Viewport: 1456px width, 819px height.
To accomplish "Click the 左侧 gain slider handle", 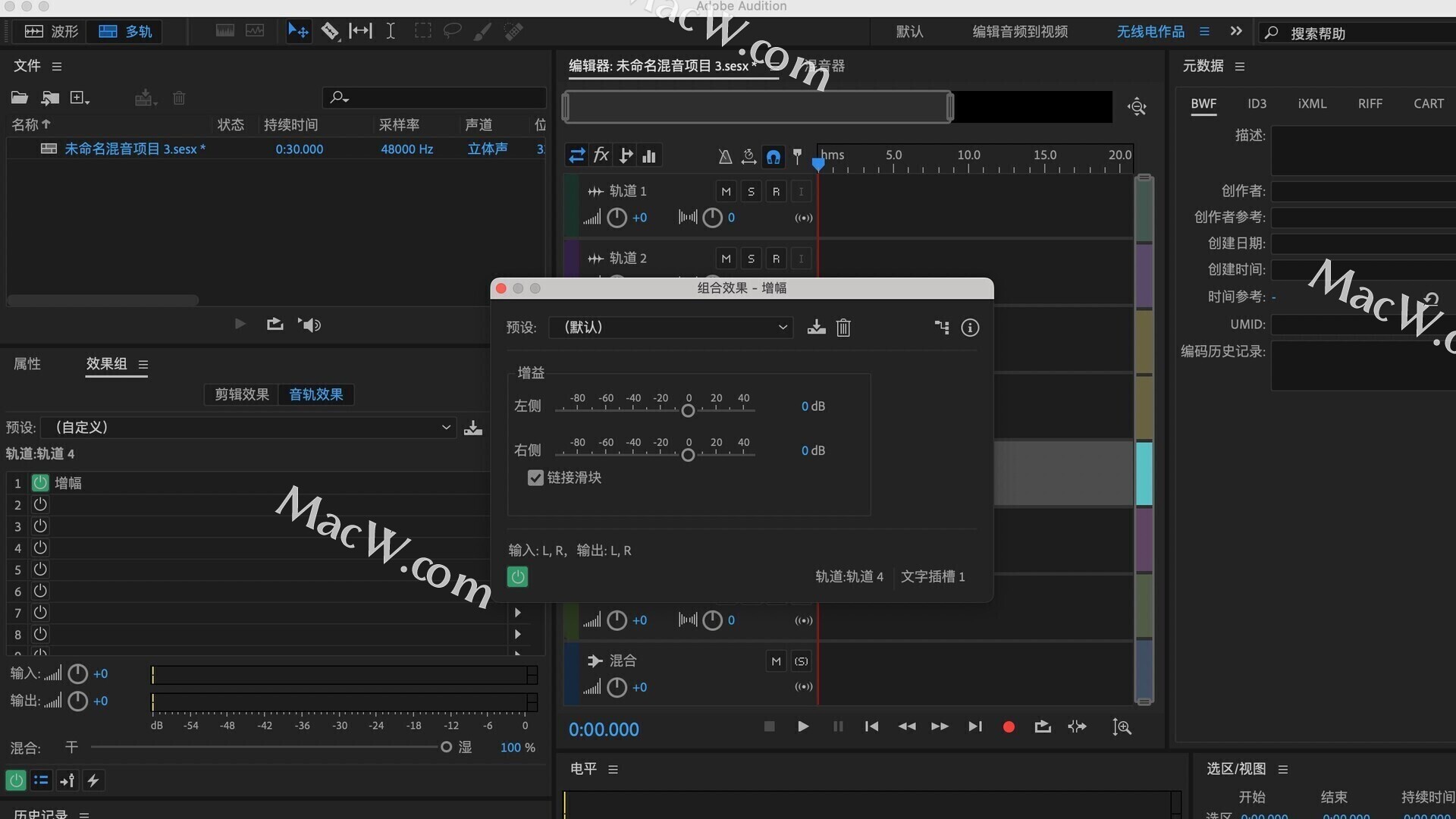I will pyautogui.click(x=688, y=410).
